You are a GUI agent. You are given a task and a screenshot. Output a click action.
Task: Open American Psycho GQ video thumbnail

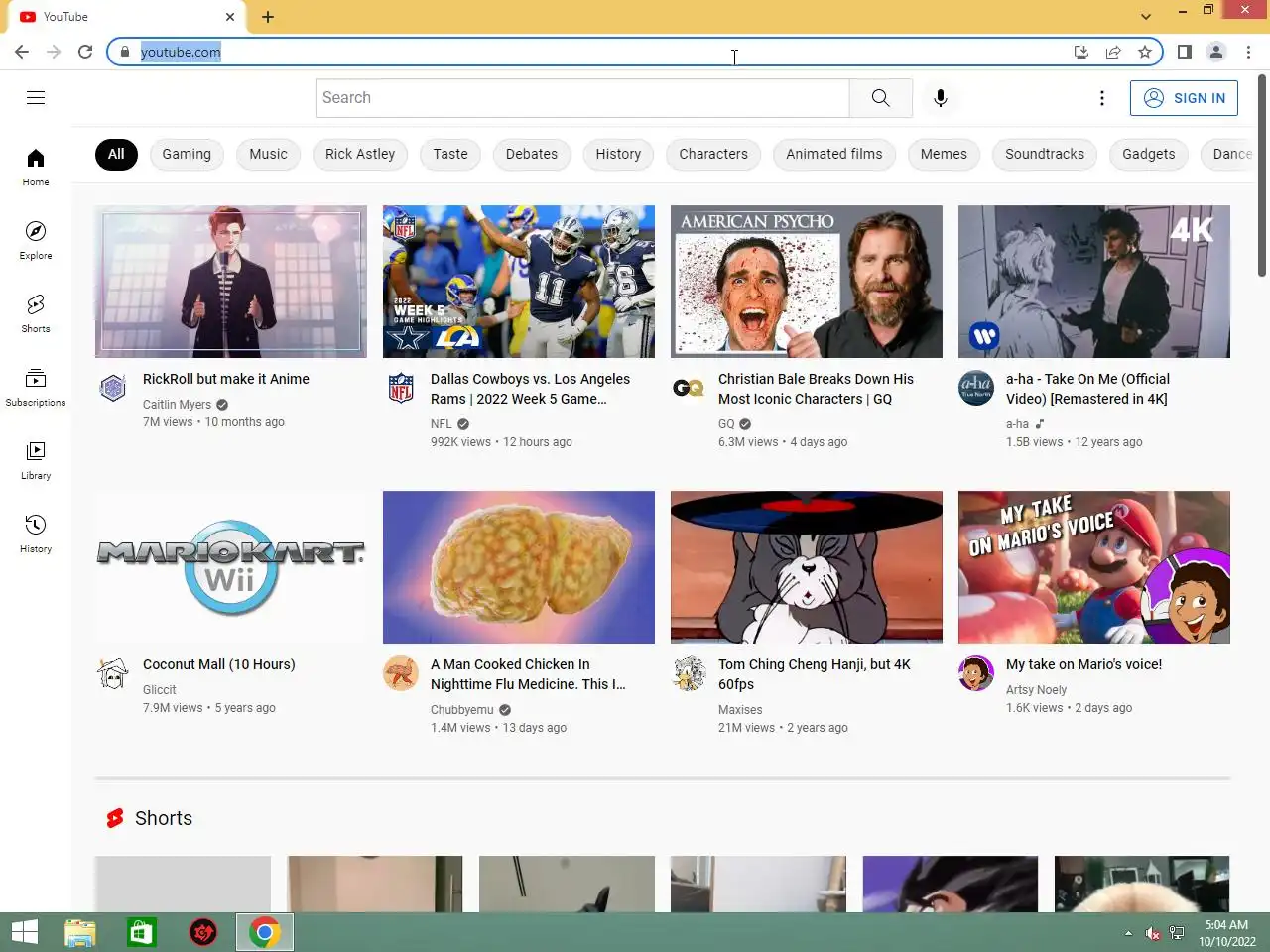point(807,282)
